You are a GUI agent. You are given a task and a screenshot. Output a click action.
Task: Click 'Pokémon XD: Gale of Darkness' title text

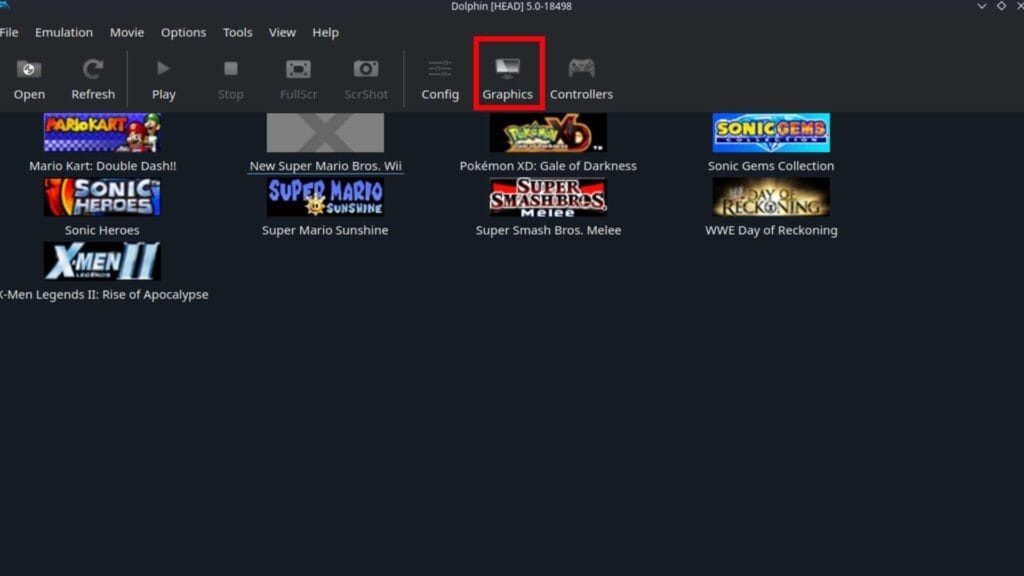[x=548, y=166]
